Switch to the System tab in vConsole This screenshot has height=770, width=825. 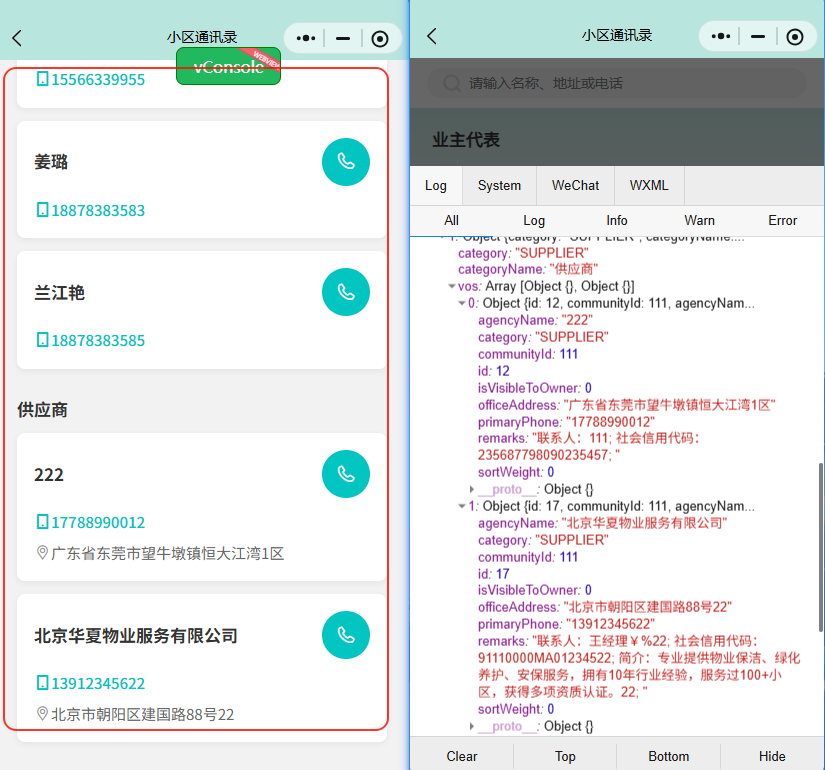point(498,185)
